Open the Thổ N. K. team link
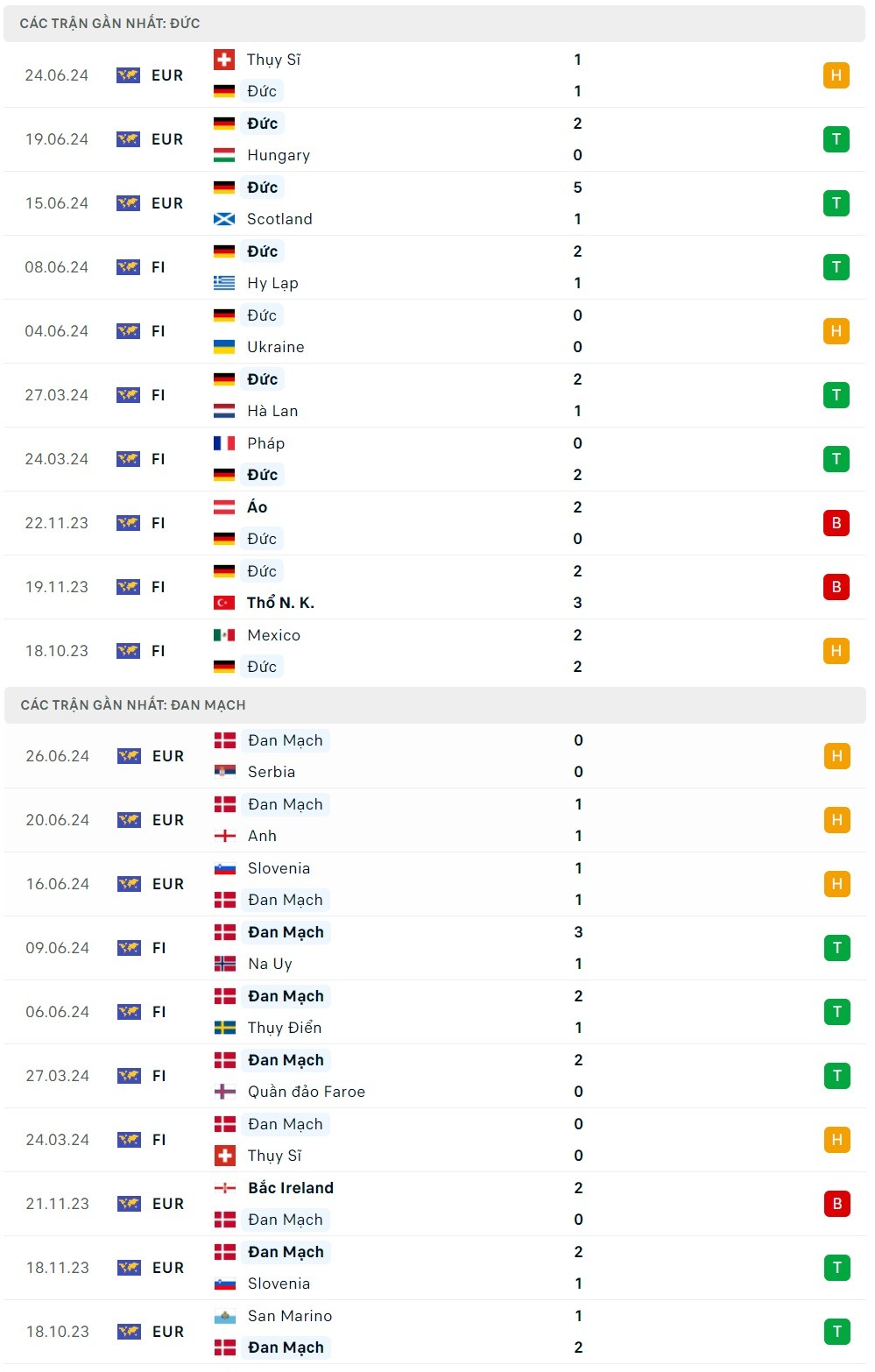The width and height of the screenshot is (875, 1372). pyautogui.click(x=280, y=603)
